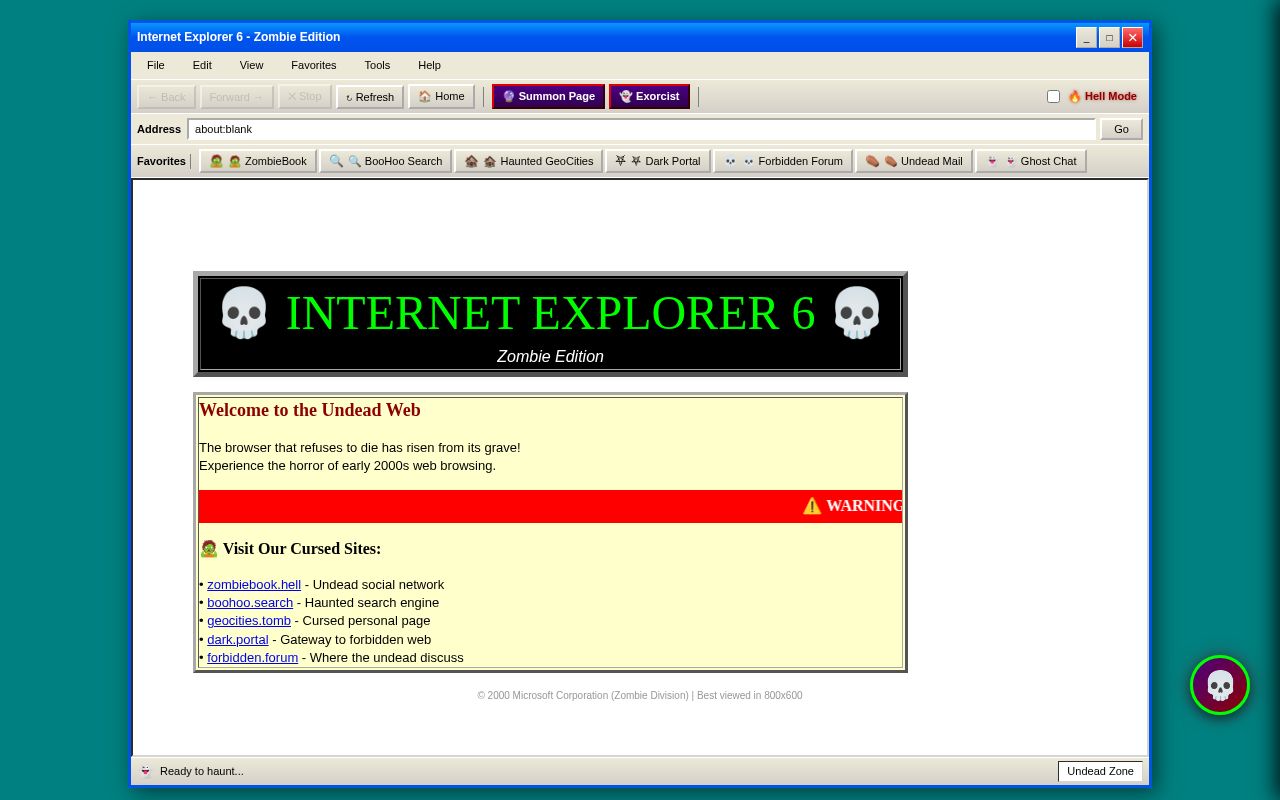
Task: Click the Refresh toolbar button
Action: (370, 97)
